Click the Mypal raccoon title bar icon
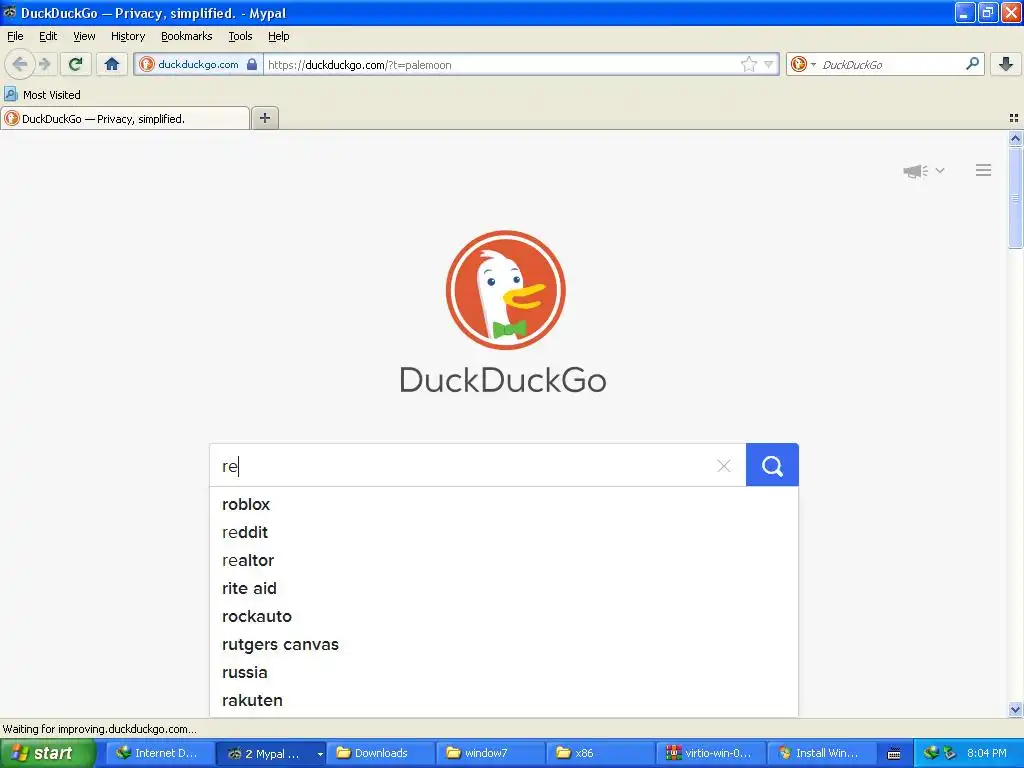 click(x=9, y=12)
